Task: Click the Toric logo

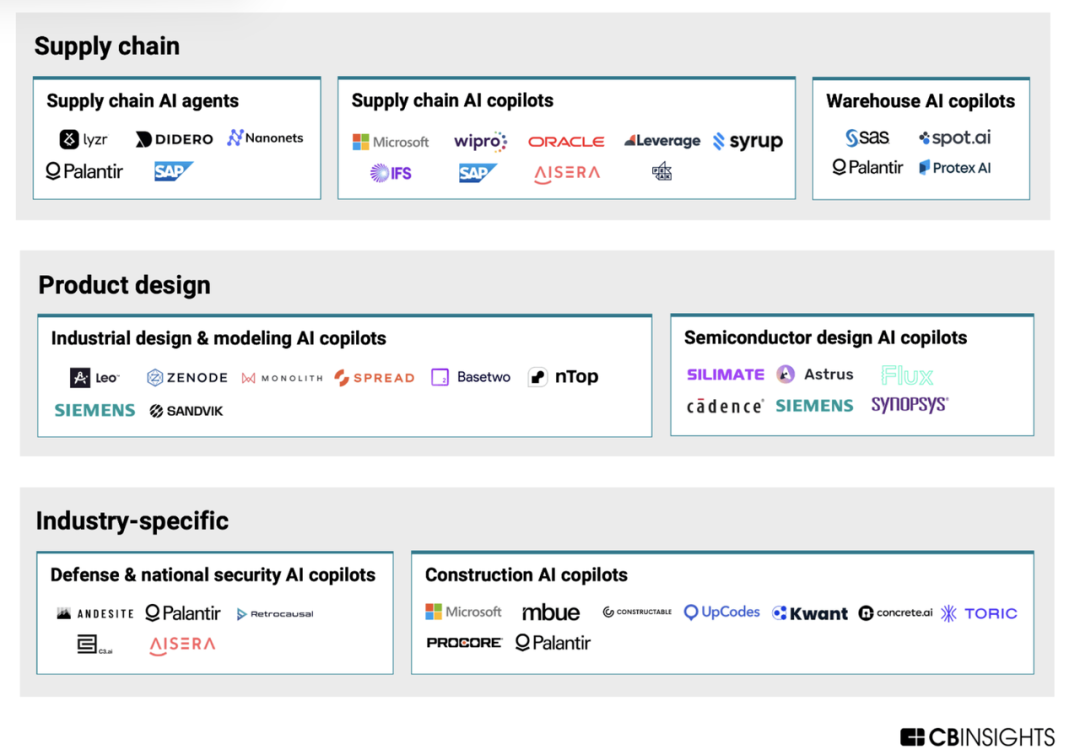Action: [979, 613]
